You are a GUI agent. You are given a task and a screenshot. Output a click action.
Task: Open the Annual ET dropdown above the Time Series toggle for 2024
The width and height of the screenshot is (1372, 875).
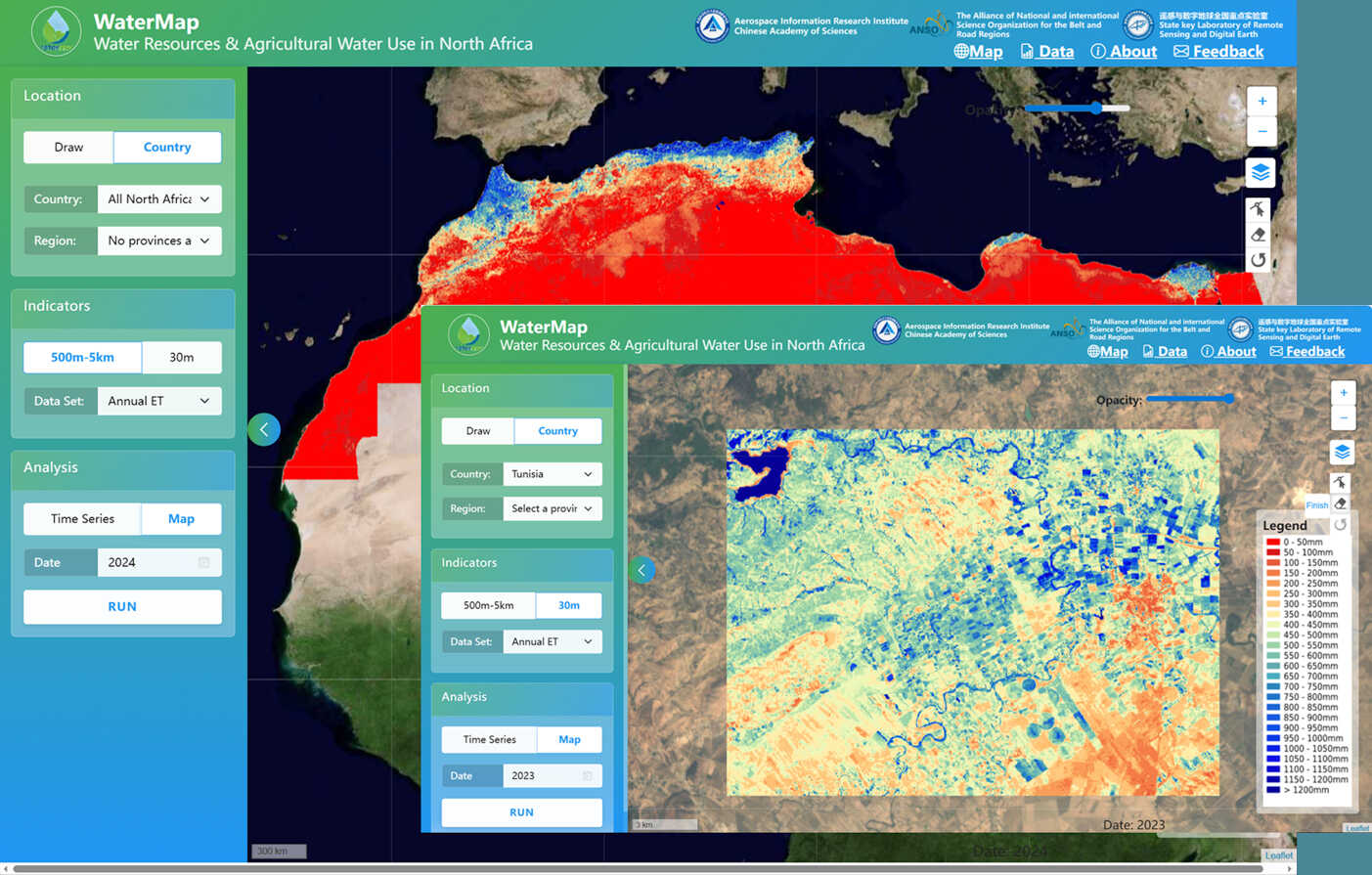pos(158,401)
